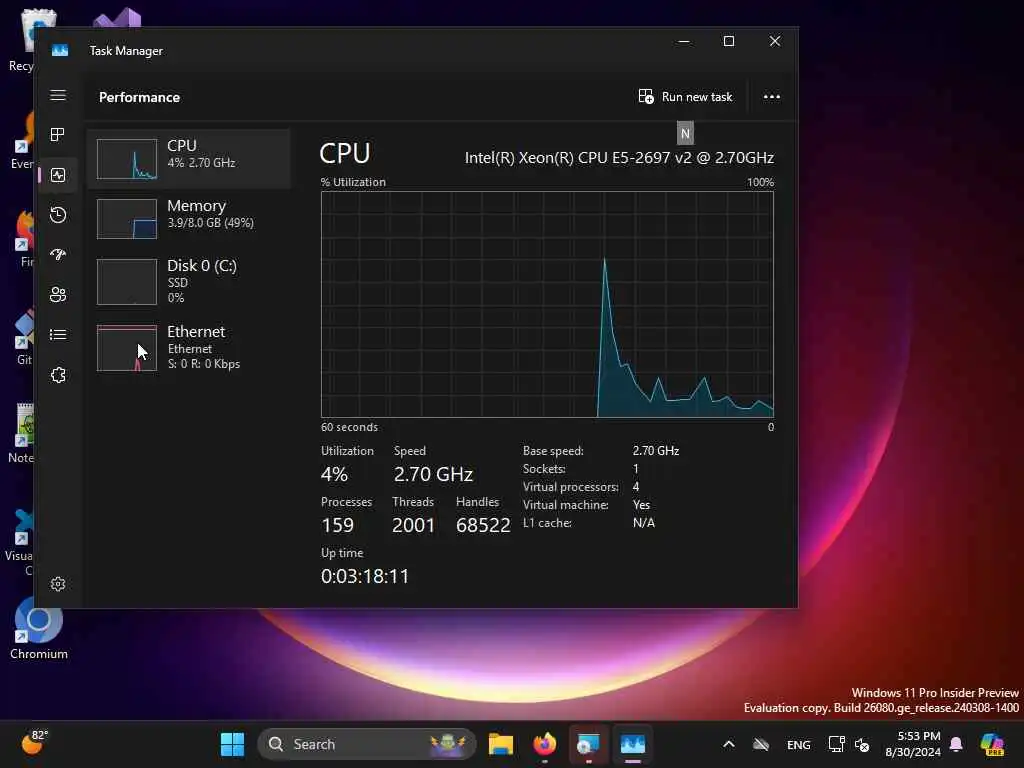Click the Disk 0 mini graph thumbnail
Screen dimensions: 1024x768
point(127,282)
